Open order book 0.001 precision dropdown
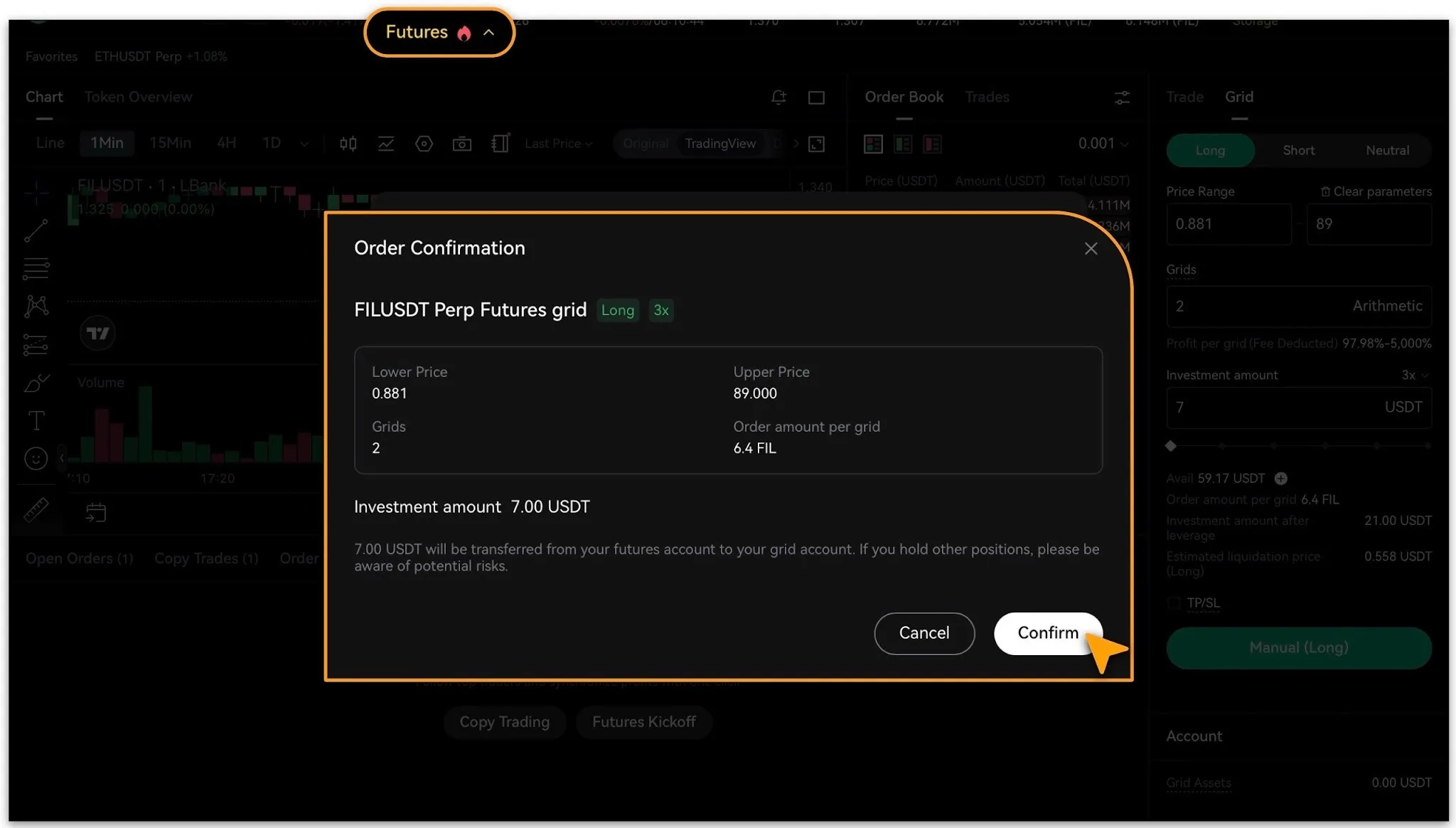The height and width of the screenshot is (828, 1456). click(1103, 144)
